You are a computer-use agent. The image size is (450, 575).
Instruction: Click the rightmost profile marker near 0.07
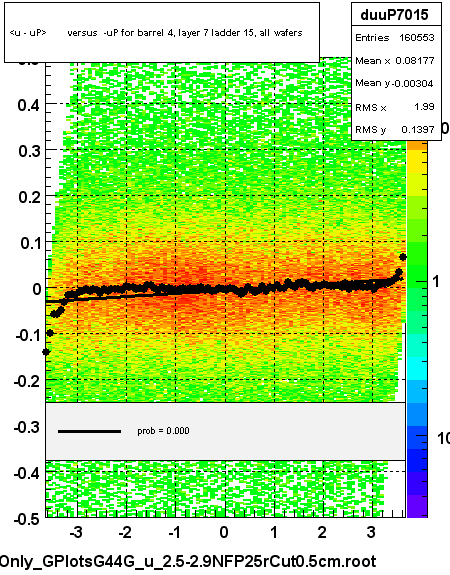pos(403,257)
